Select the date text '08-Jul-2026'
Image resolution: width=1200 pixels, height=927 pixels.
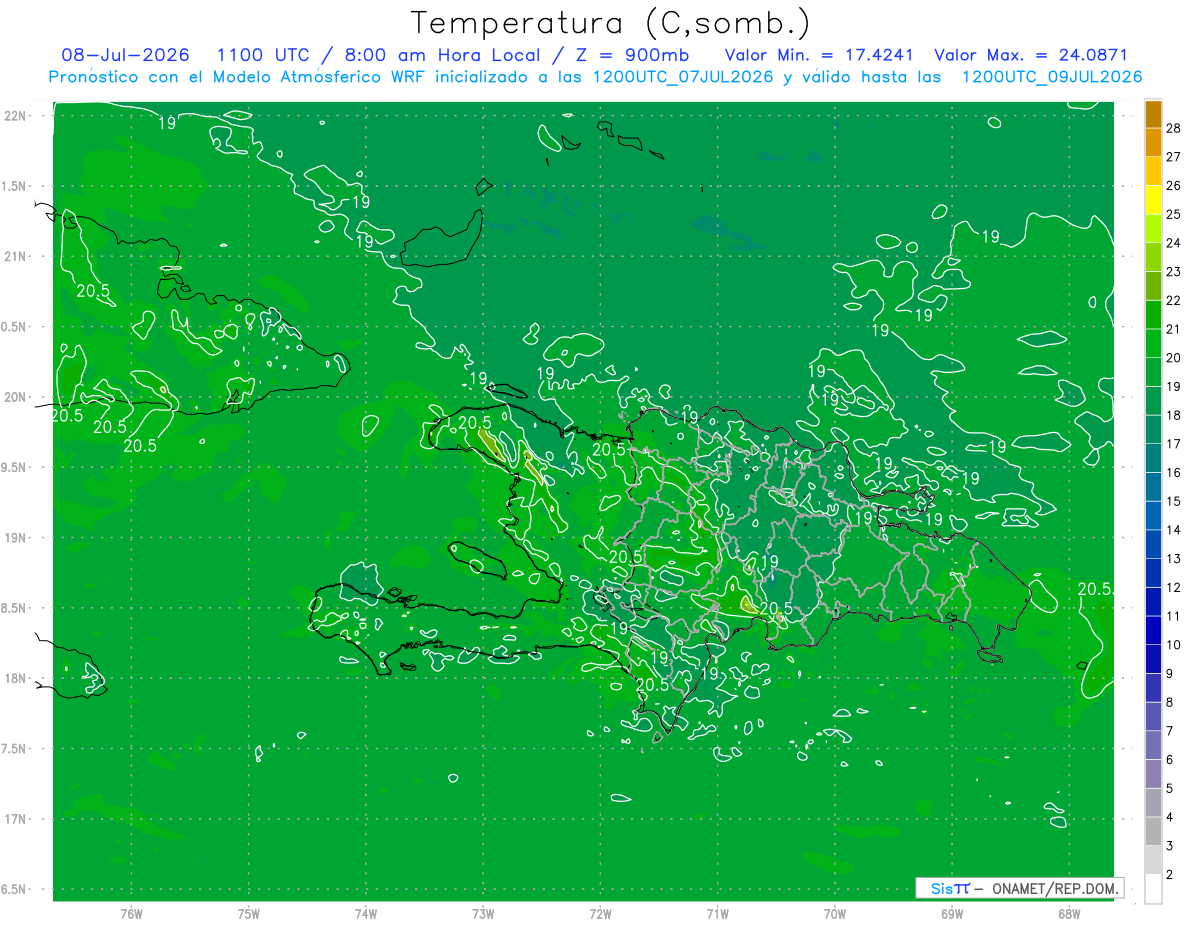coord(125,55)
